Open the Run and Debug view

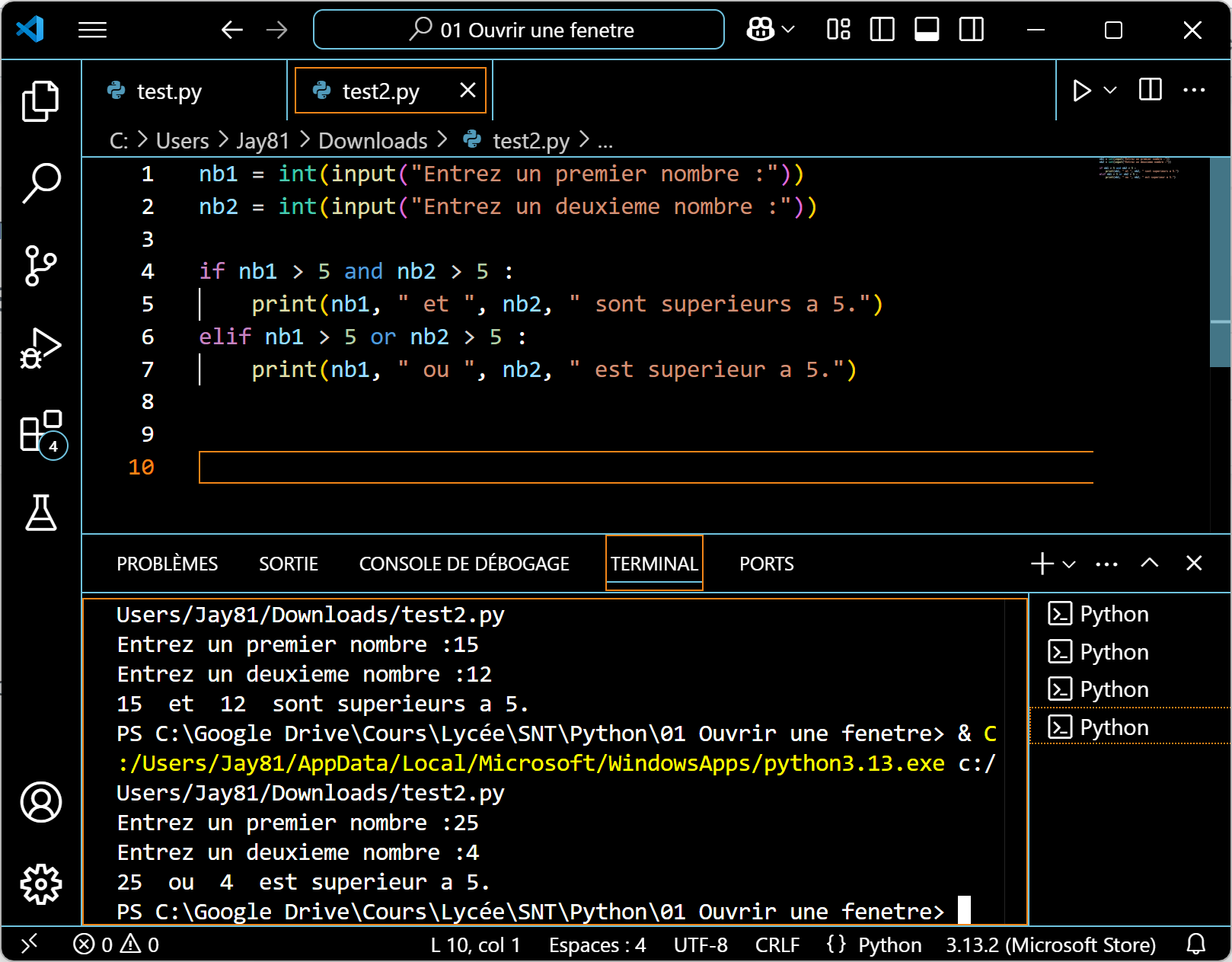(x=40, y=349)
